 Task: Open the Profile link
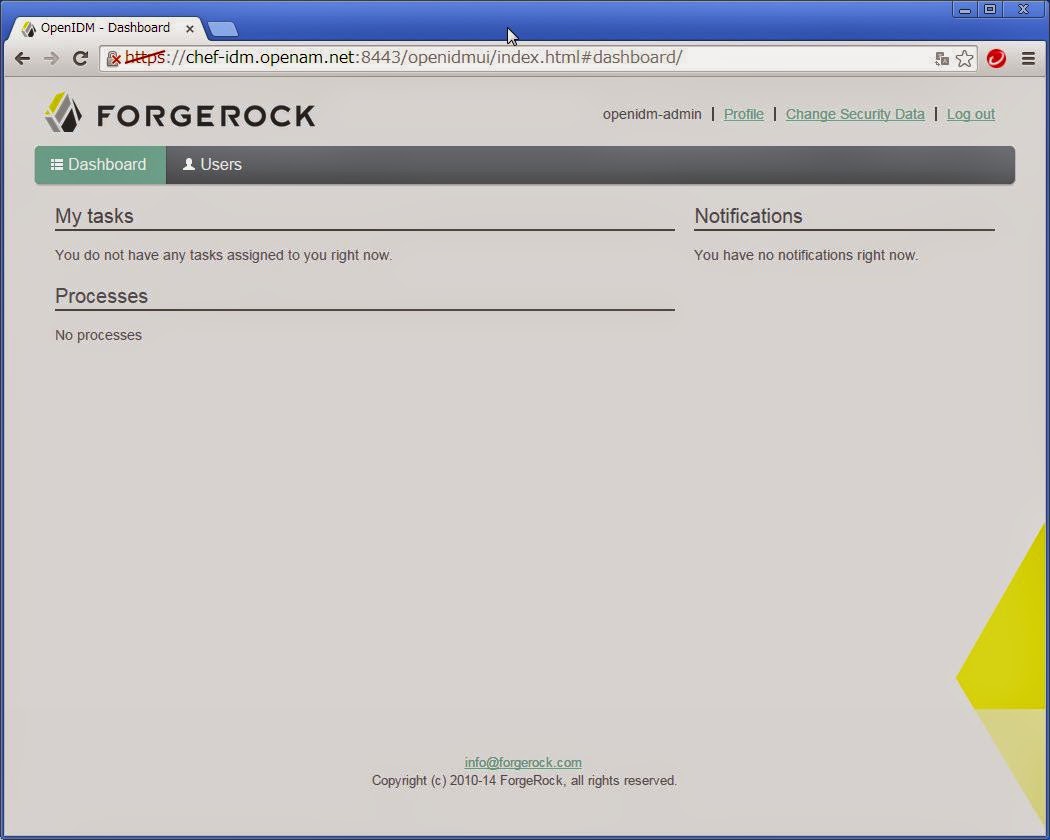click(x=743, y=114)
